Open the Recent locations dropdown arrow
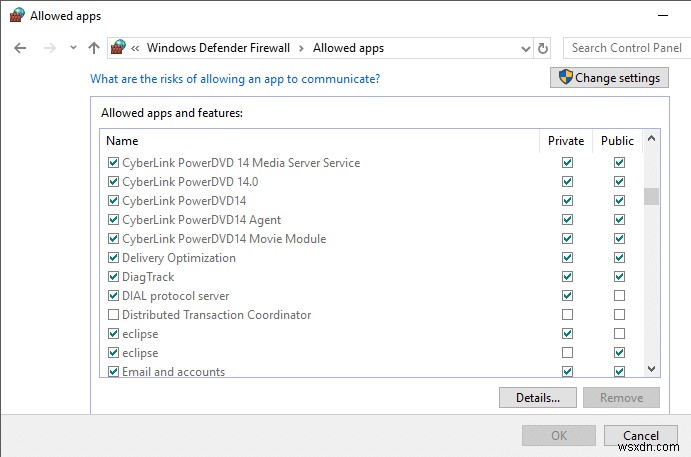 [x=73, y=47]
